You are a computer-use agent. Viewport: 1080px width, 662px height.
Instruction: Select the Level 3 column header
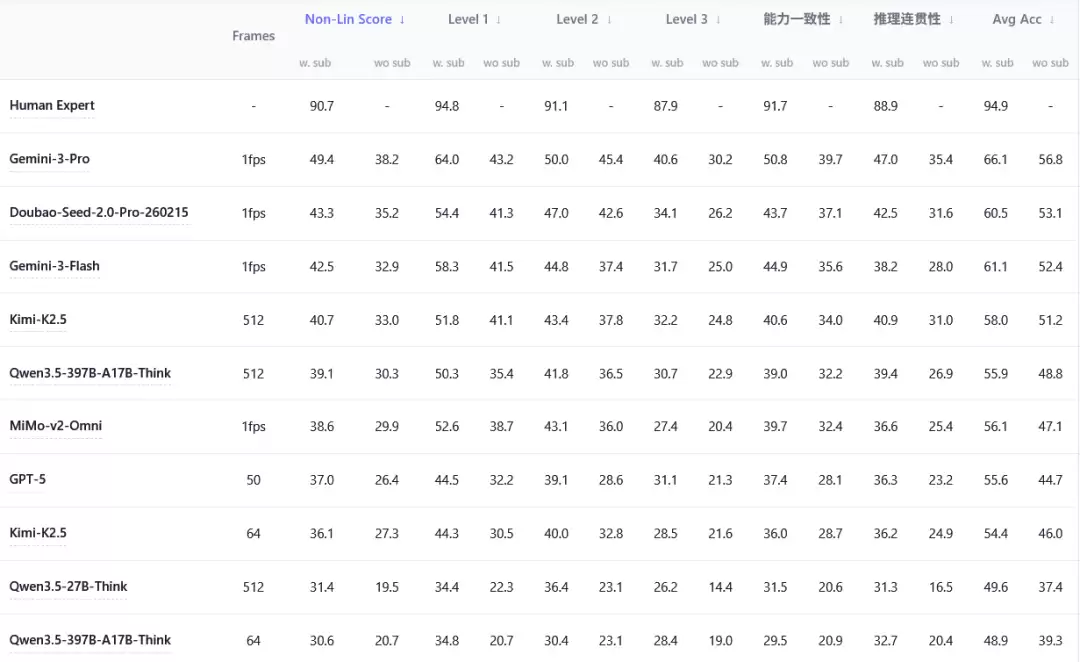point(686,19)
